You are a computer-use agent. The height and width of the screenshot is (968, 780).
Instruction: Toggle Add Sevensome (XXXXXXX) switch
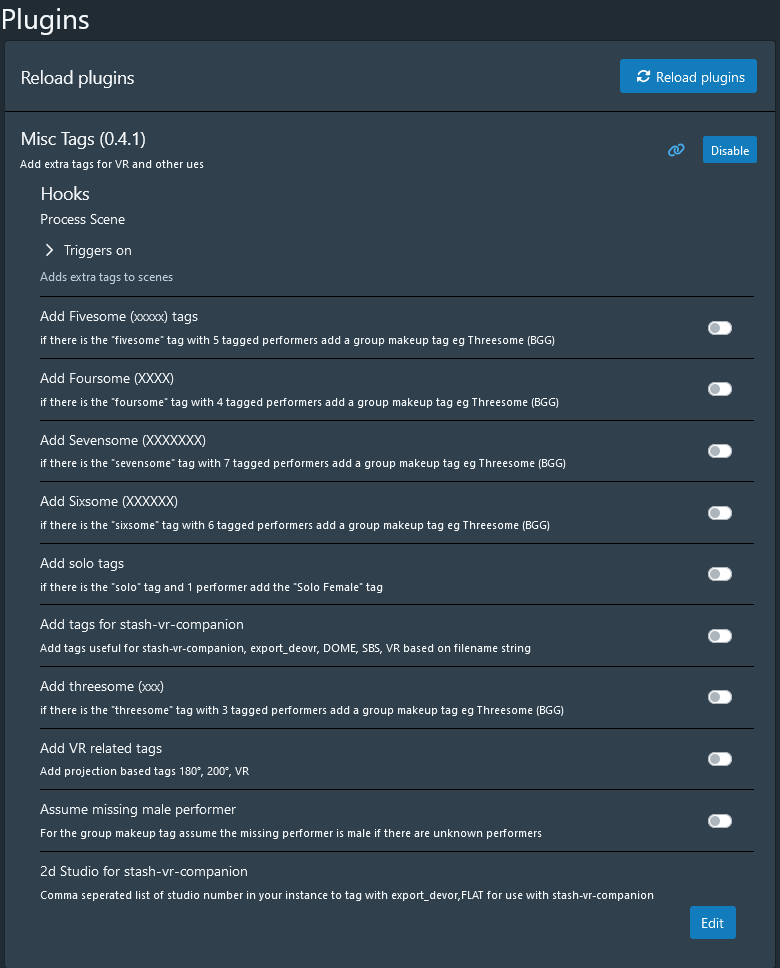click(x=719, y=451)
